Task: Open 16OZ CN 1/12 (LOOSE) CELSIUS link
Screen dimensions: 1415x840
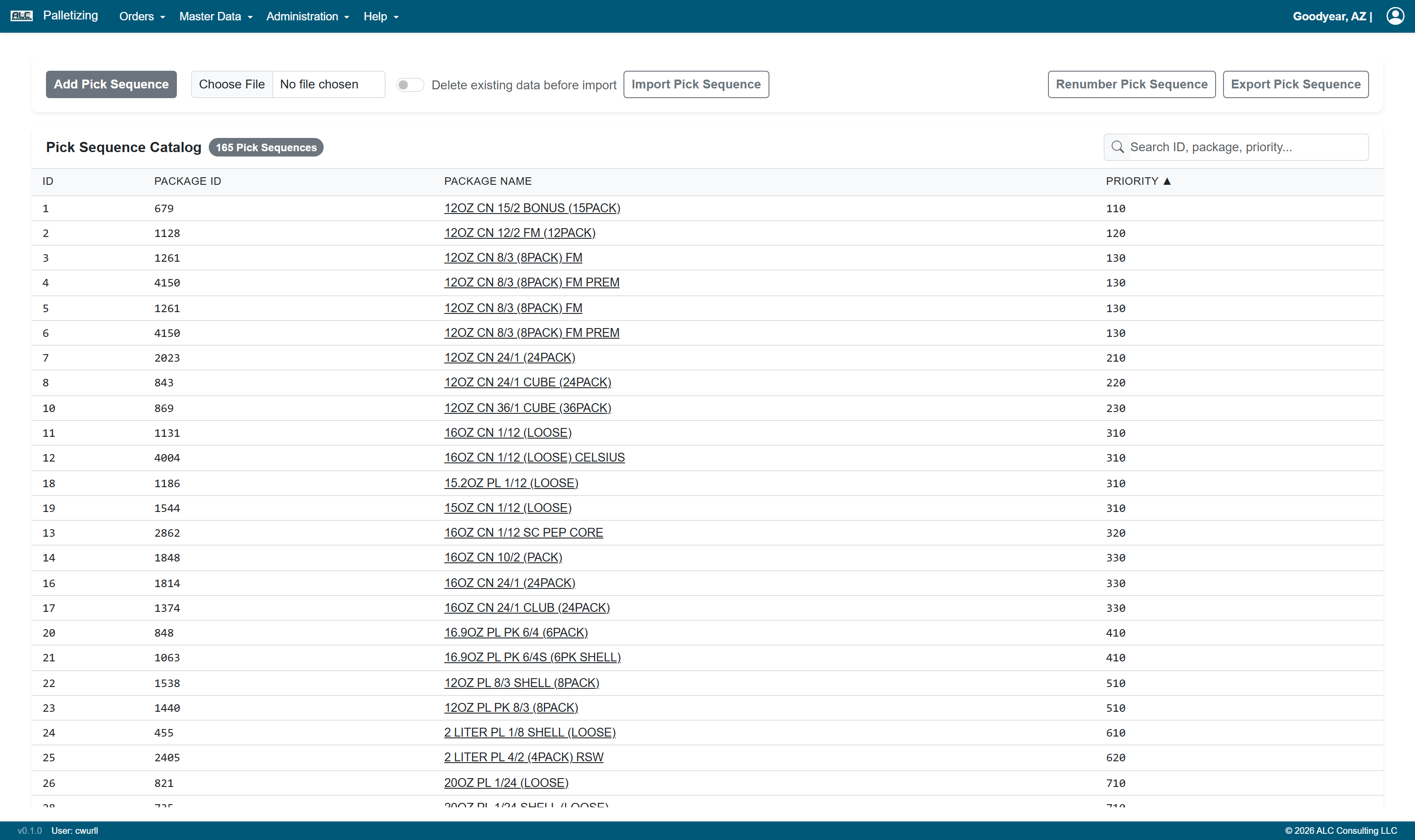Action: (534, 458)
